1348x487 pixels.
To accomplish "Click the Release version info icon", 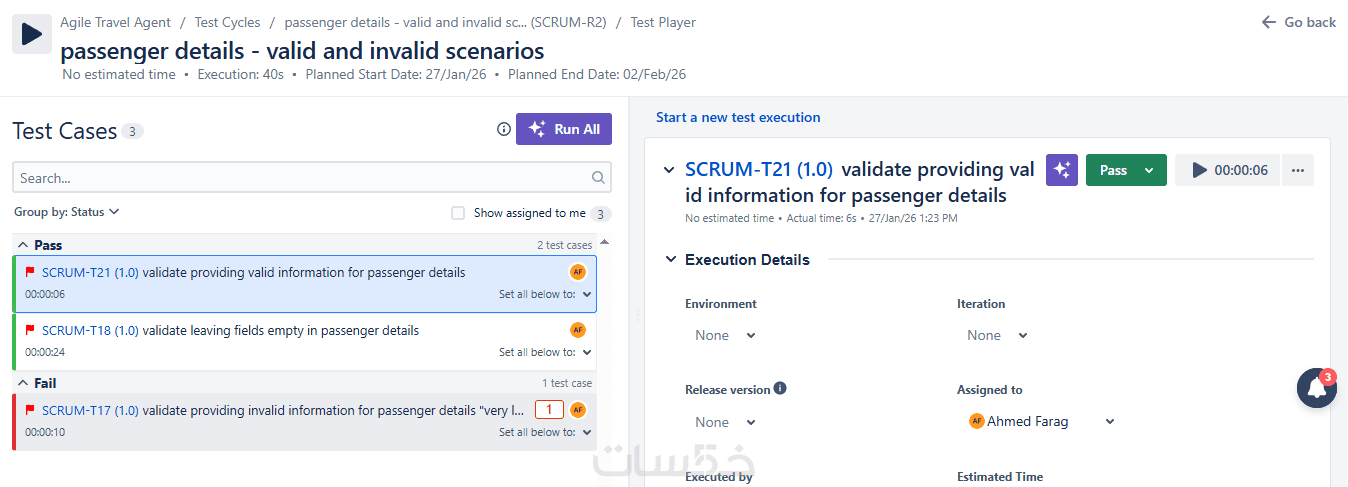I will tap(780, 388).
